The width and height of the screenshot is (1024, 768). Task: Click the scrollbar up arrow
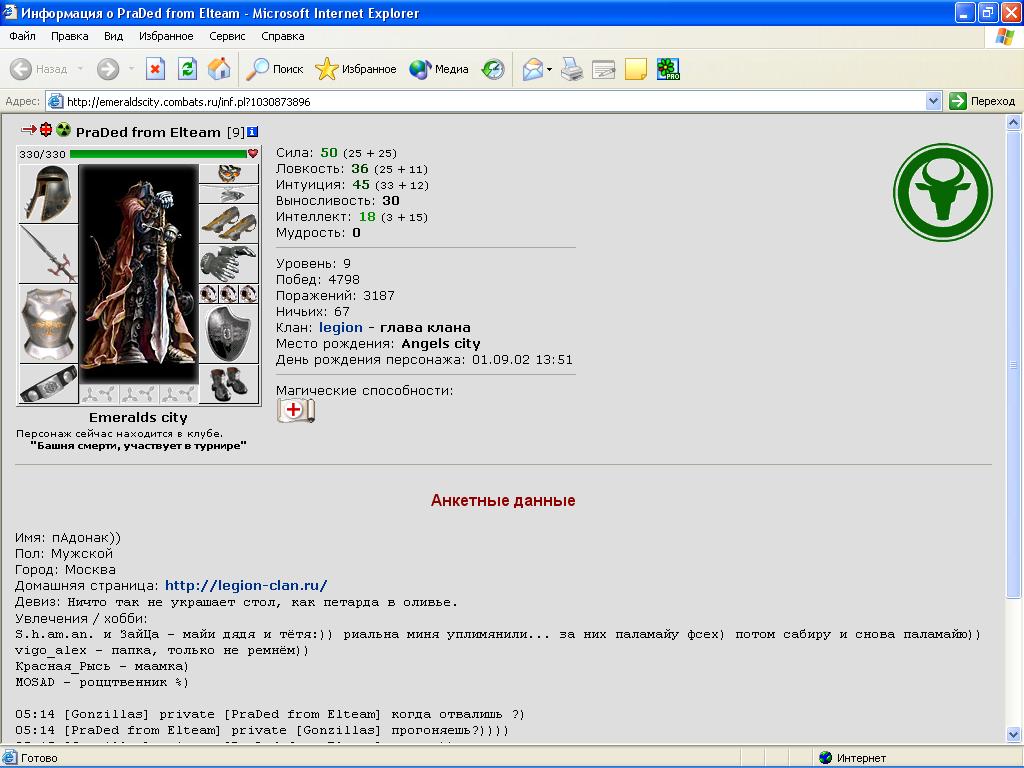click(x=1014, y=122)
